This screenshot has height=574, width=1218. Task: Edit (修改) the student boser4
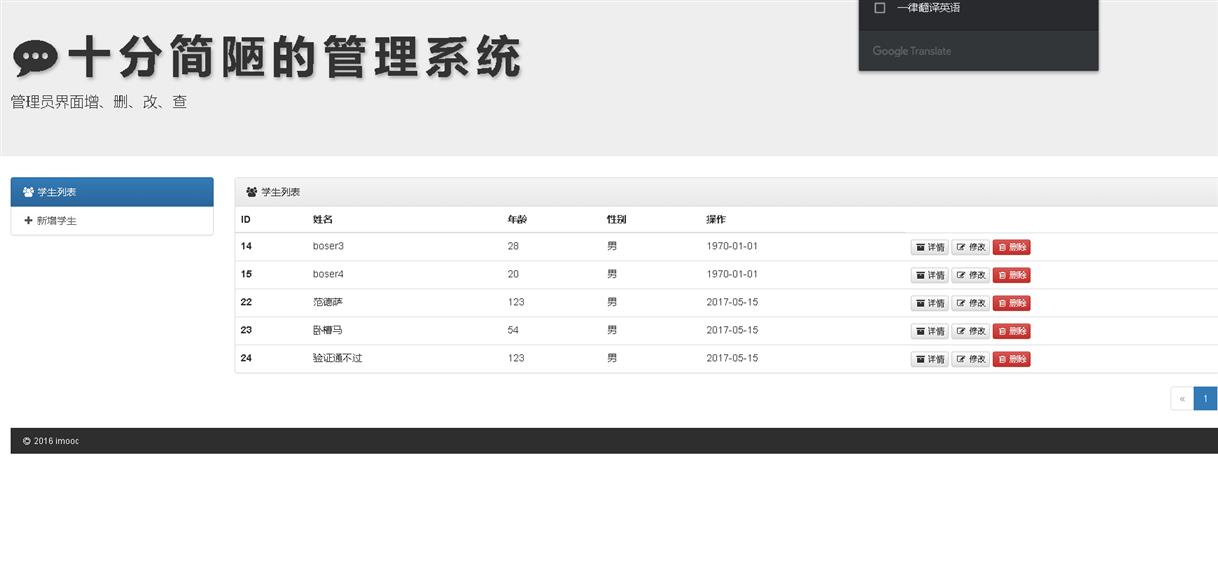(970, 275)
